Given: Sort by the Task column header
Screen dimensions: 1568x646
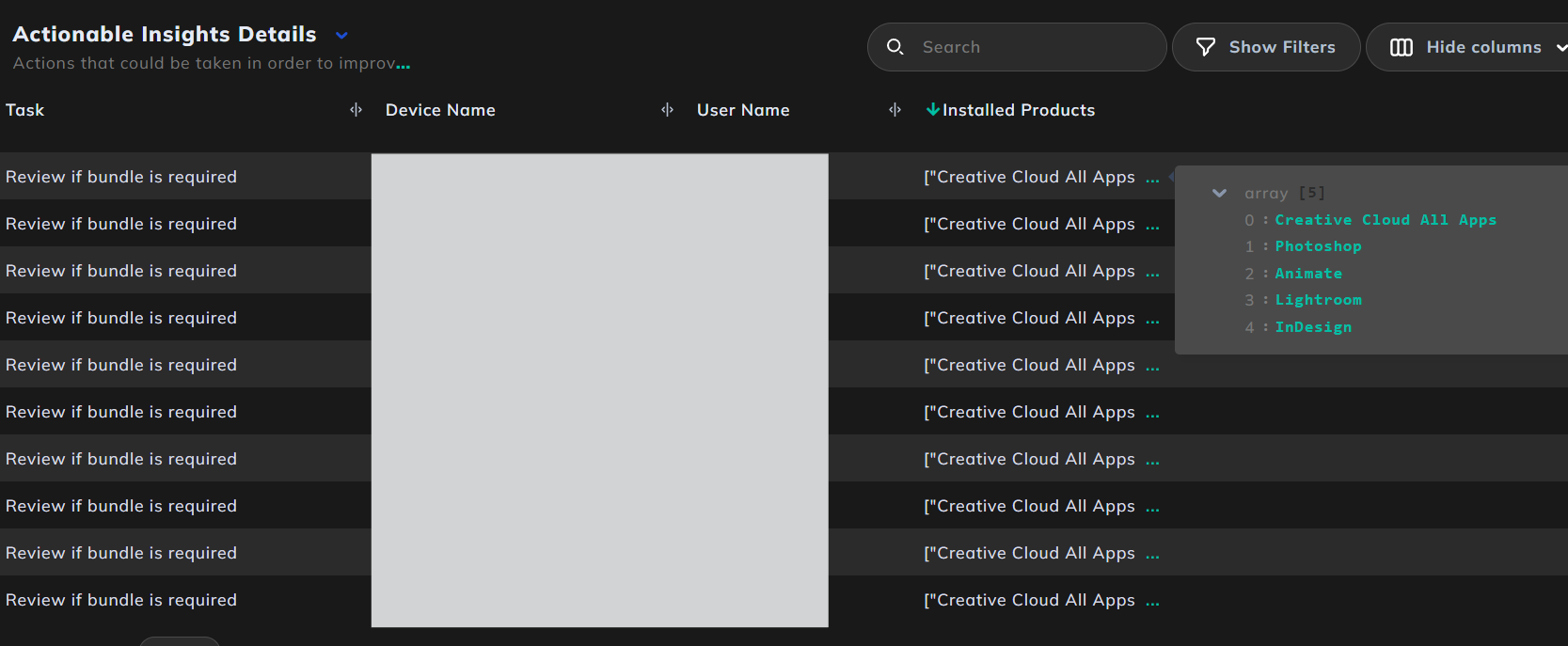Looking at the screenshot, I should tap(25, 110).
